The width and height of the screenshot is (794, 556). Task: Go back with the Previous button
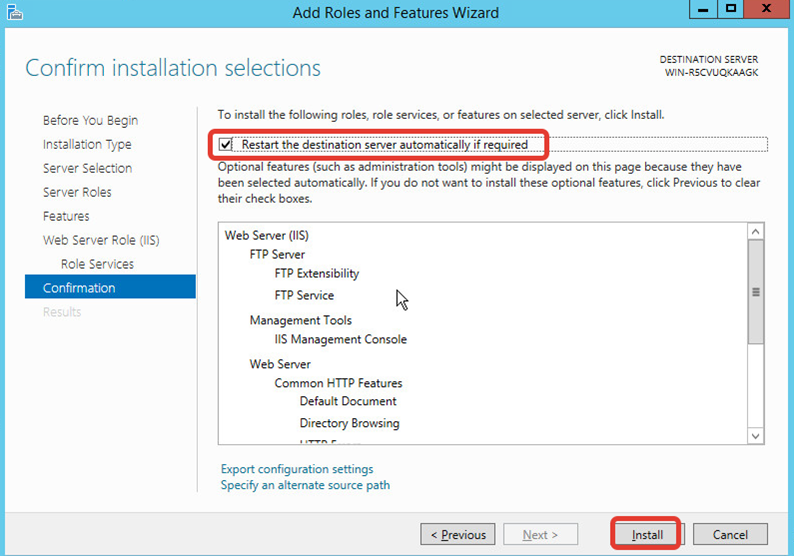coord(457,535)
